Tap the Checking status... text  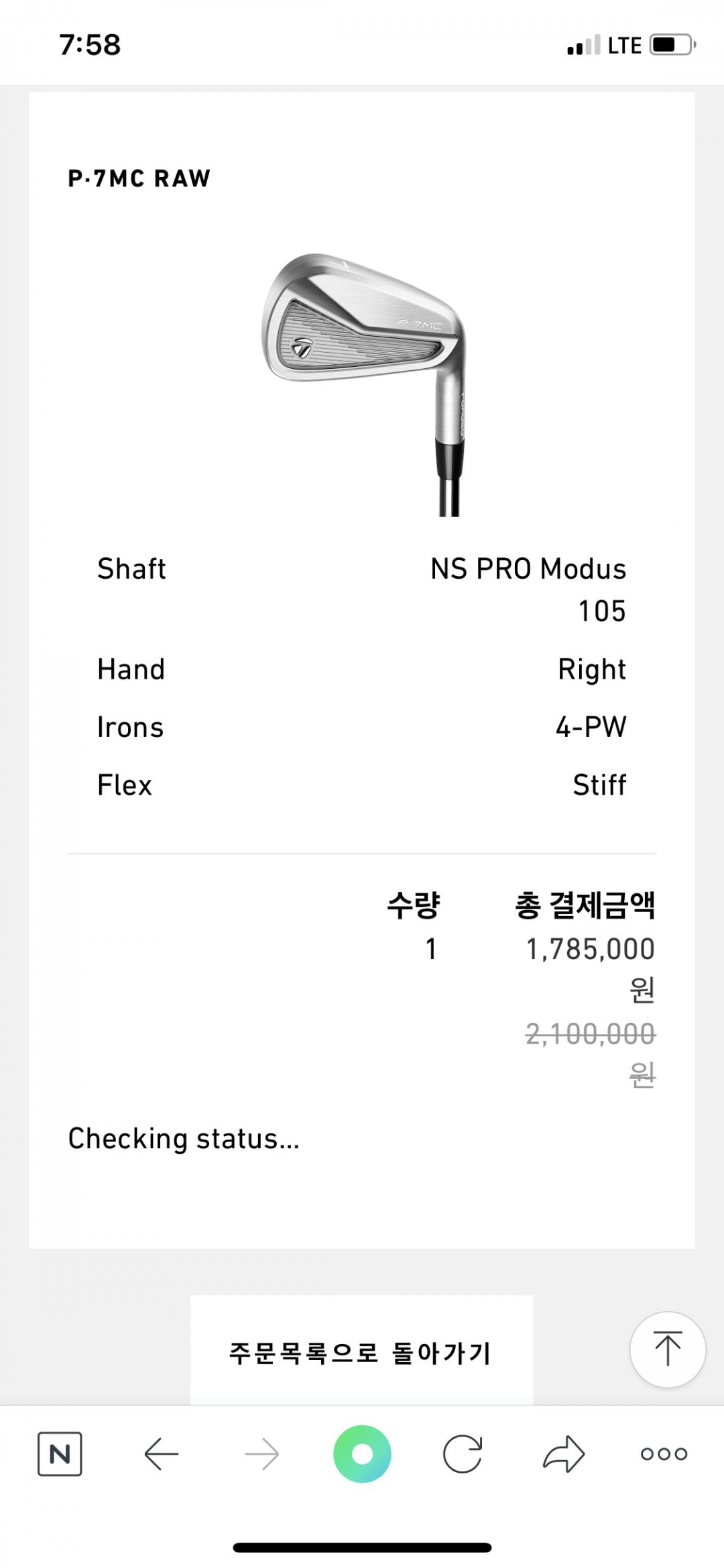[184, 1139]
